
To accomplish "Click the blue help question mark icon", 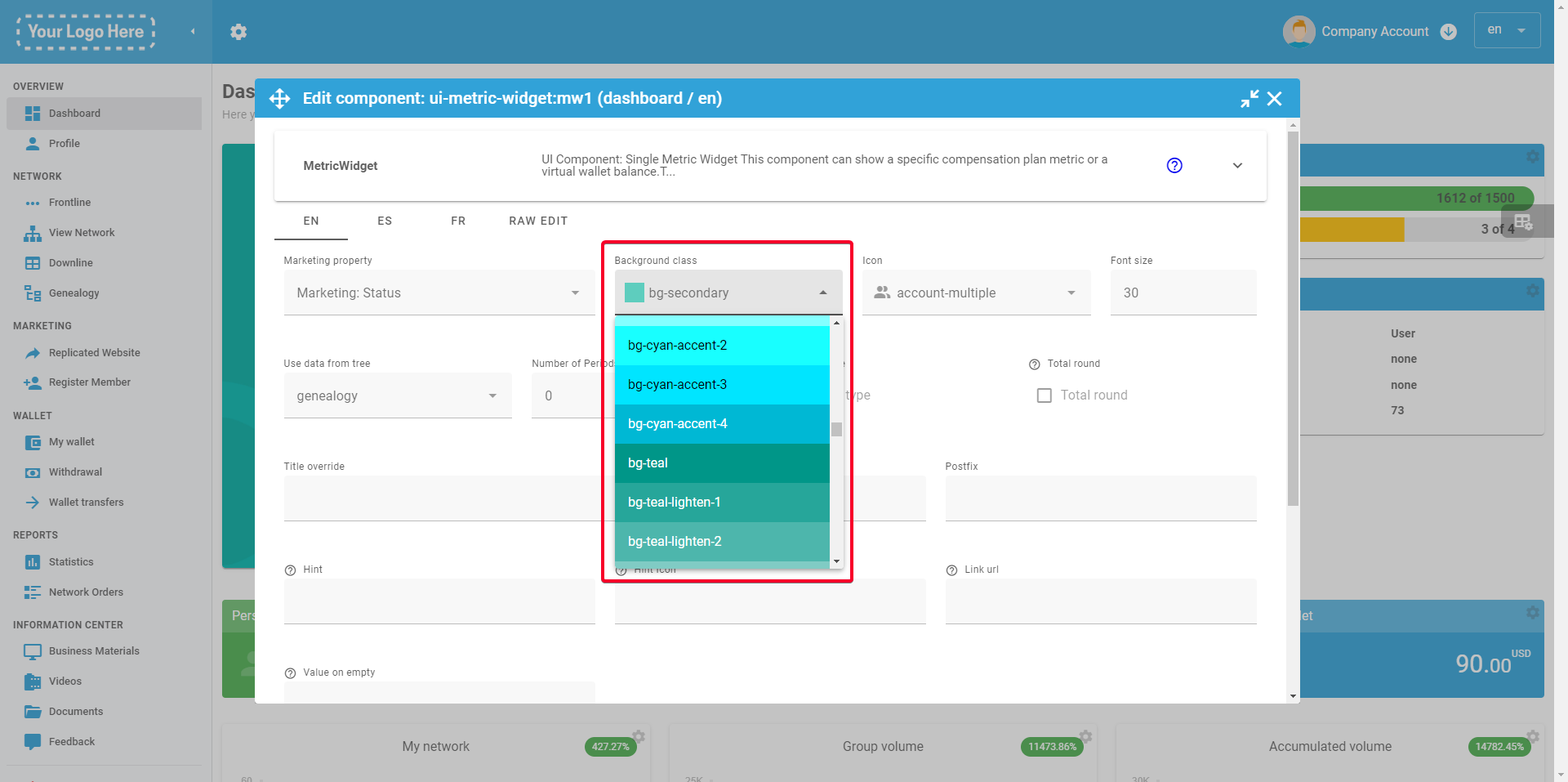I will click(x=1174, y=166).
